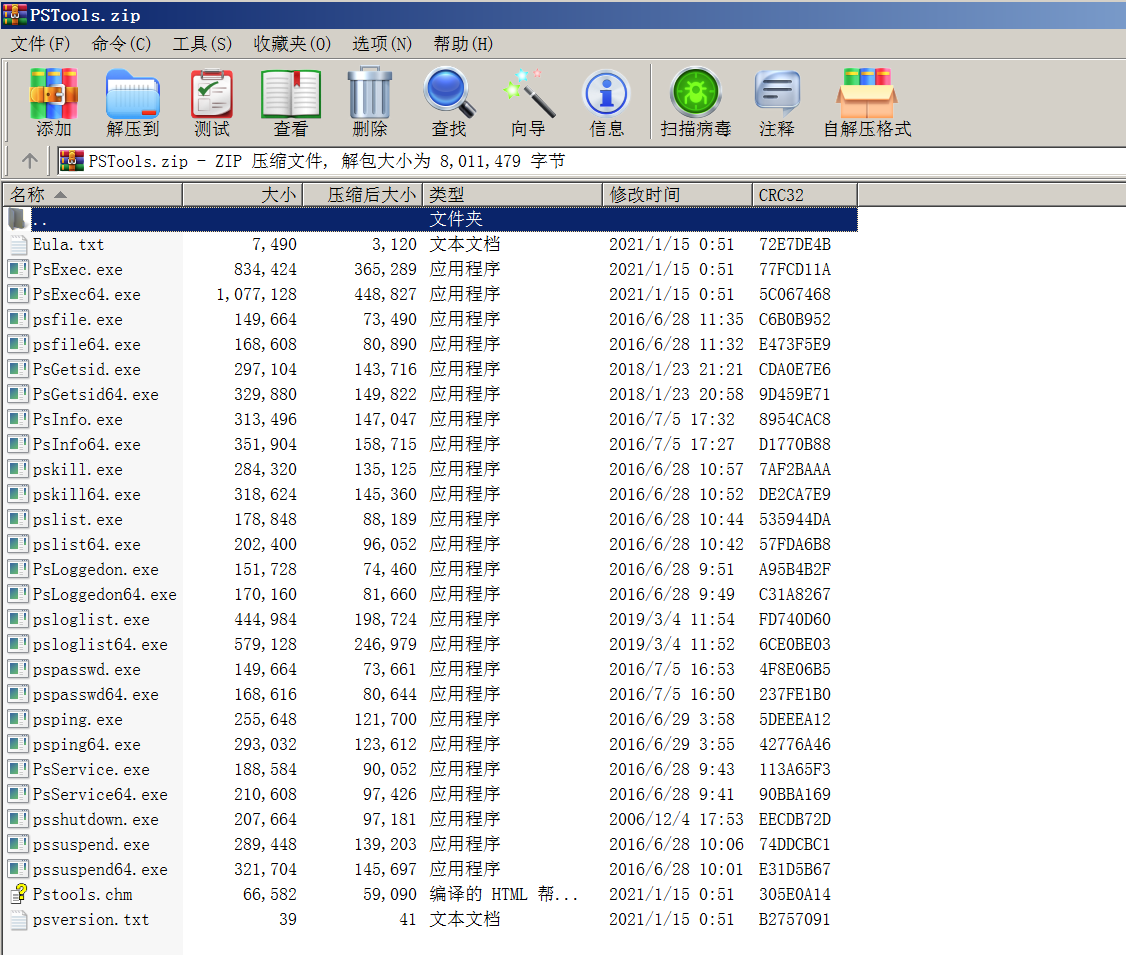This screenshot has width=1126, height=955.
Task: Click the psshutdown.exe application icon
Action: pos(18,819)
